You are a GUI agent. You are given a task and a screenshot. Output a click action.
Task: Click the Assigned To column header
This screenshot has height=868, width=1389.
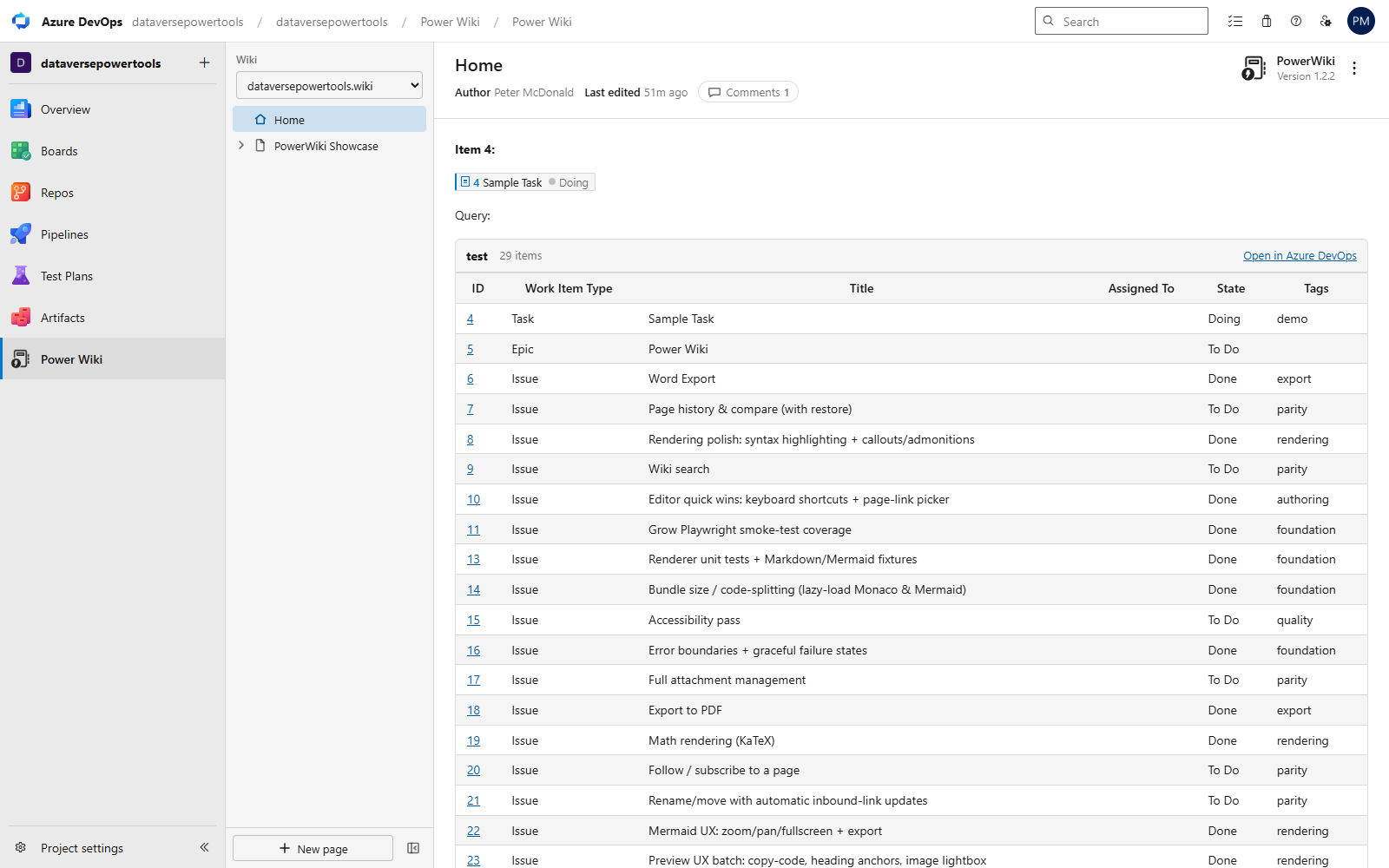[x=1141, y=288]
